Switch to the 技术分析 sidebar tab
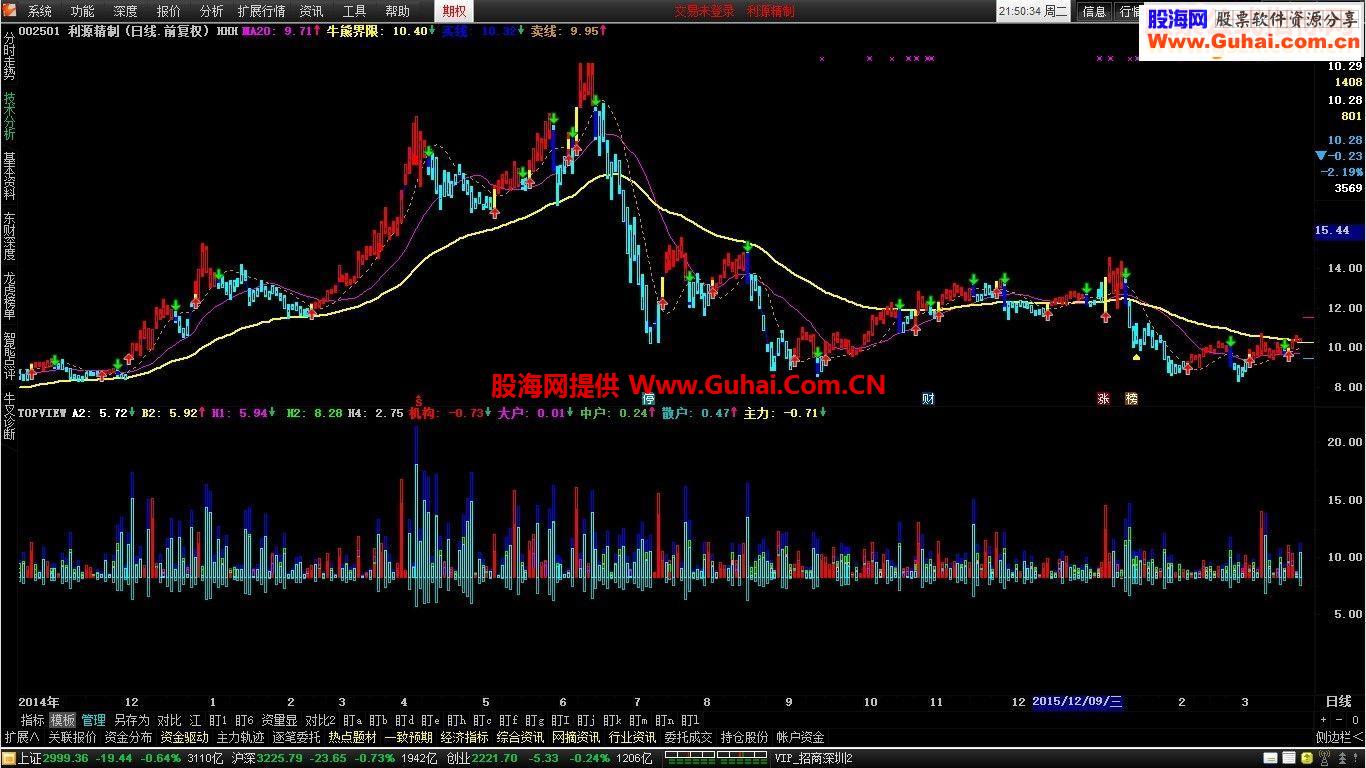This screenshot has width=1366, height=768. click(x=9, y=117)
